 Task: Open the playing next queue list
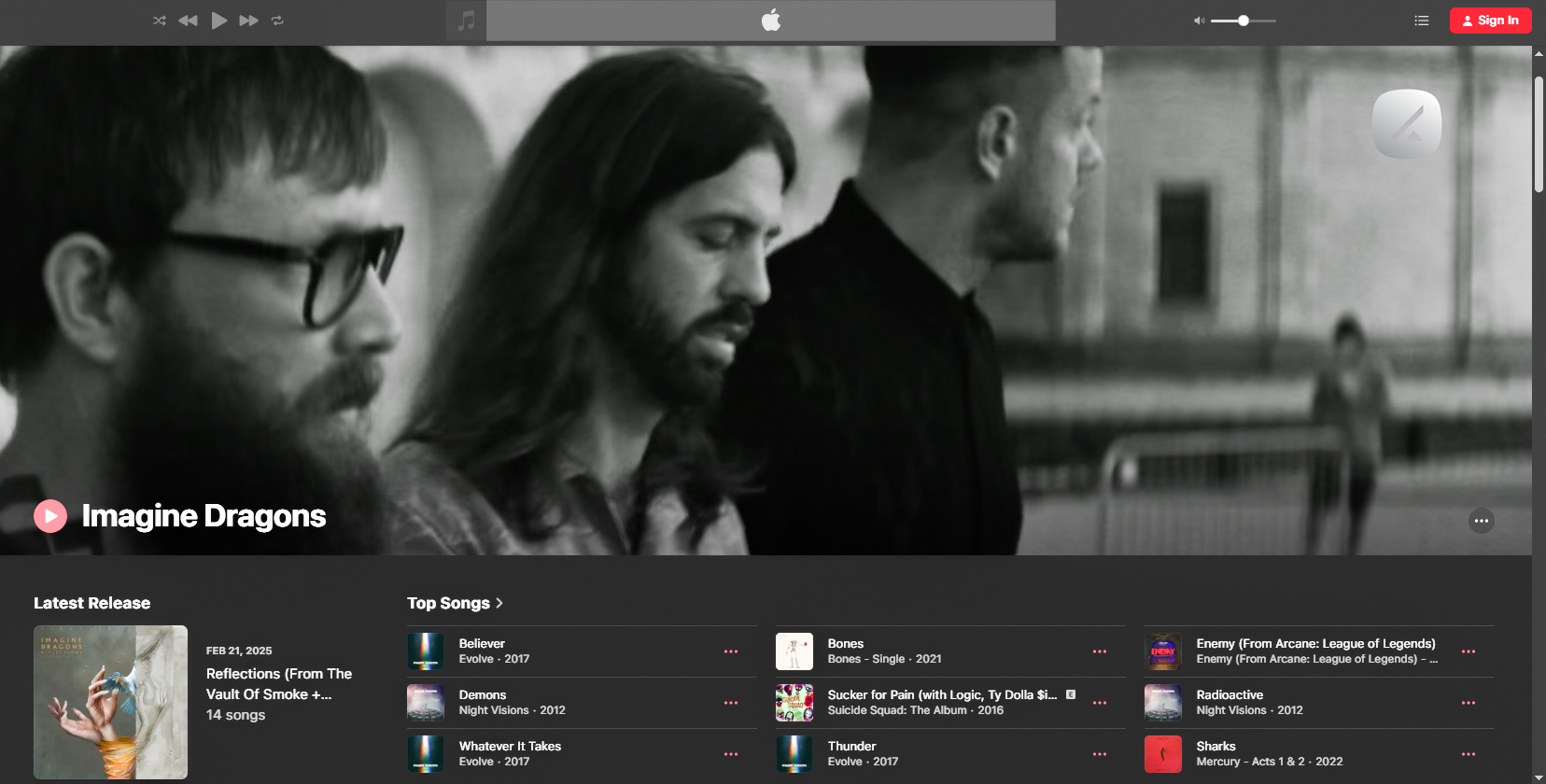click(x=1422, y=21)
